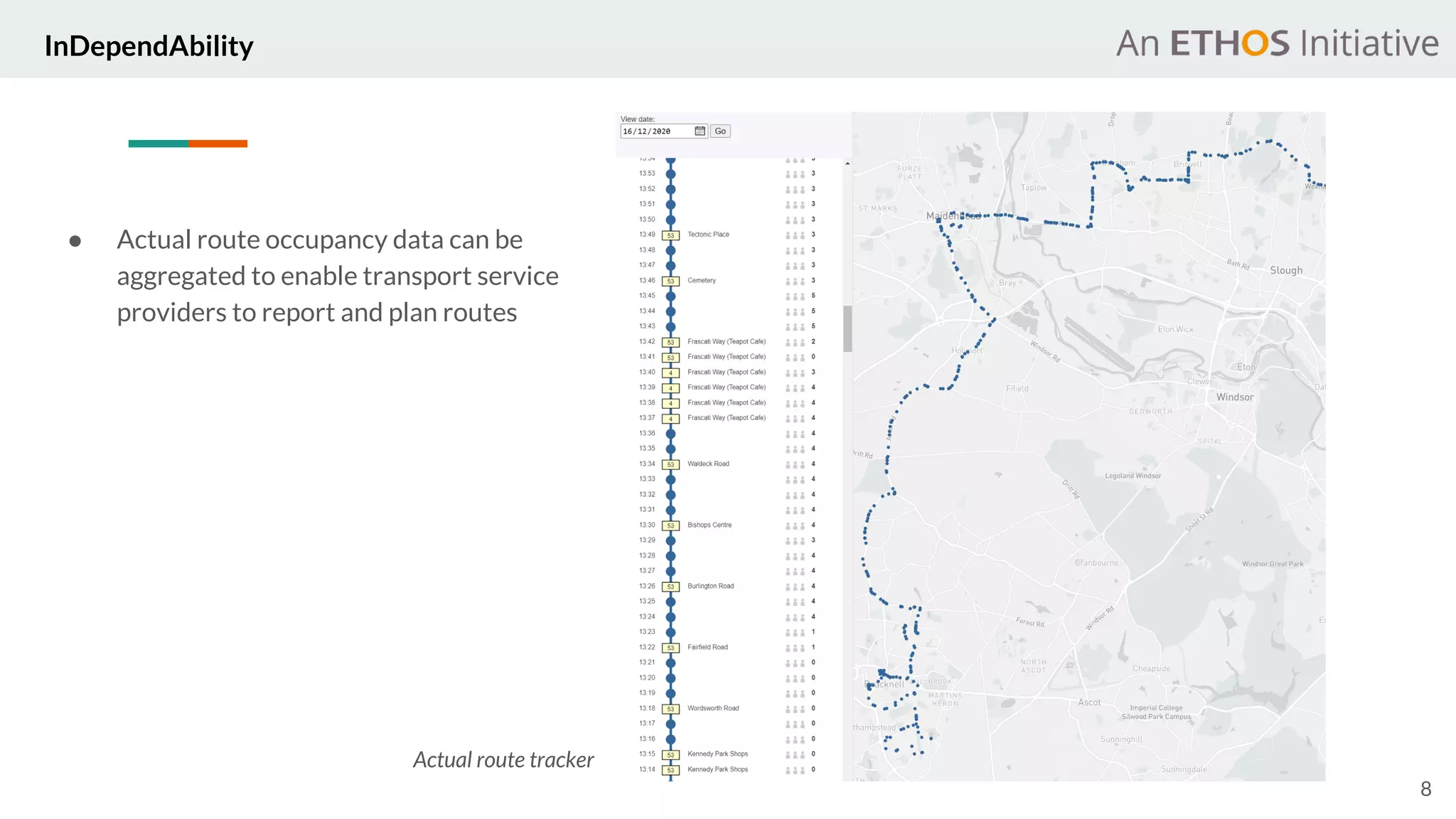Click route 53 badge at Tectonic Place
Viewport: 1456px width, 819px height.
click(670, 235)
